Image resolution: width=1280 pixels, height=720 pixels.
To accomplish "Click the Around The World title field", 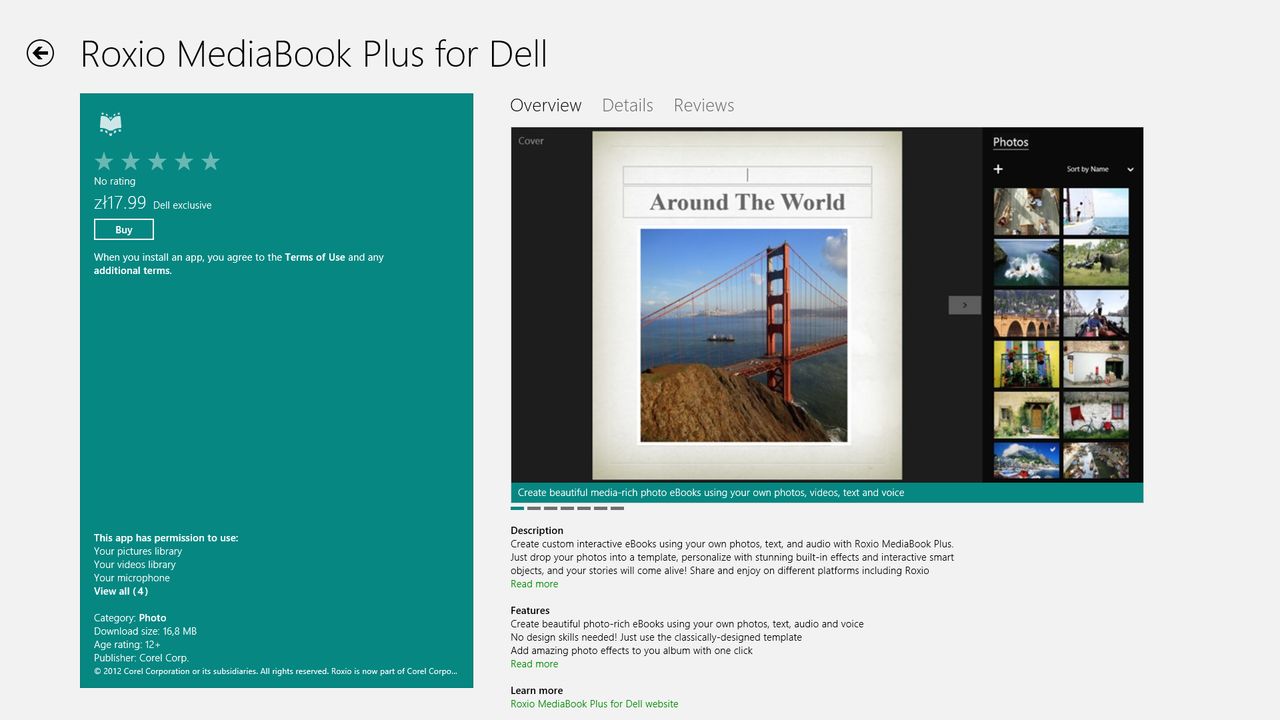I will pyautogui.click(x=747, y=202).
